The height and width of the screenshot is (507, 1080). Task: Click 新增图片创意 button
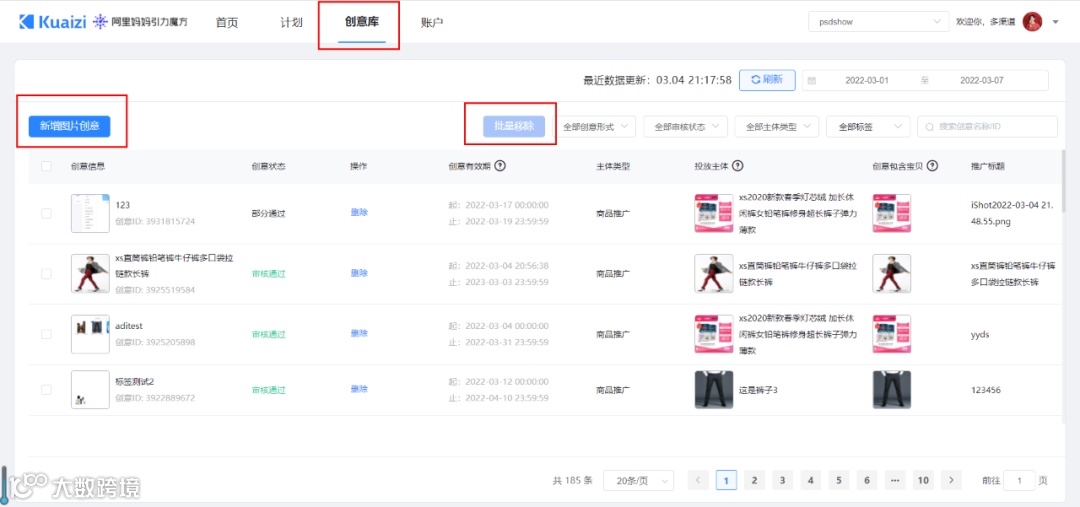click(x=70, y=126)
